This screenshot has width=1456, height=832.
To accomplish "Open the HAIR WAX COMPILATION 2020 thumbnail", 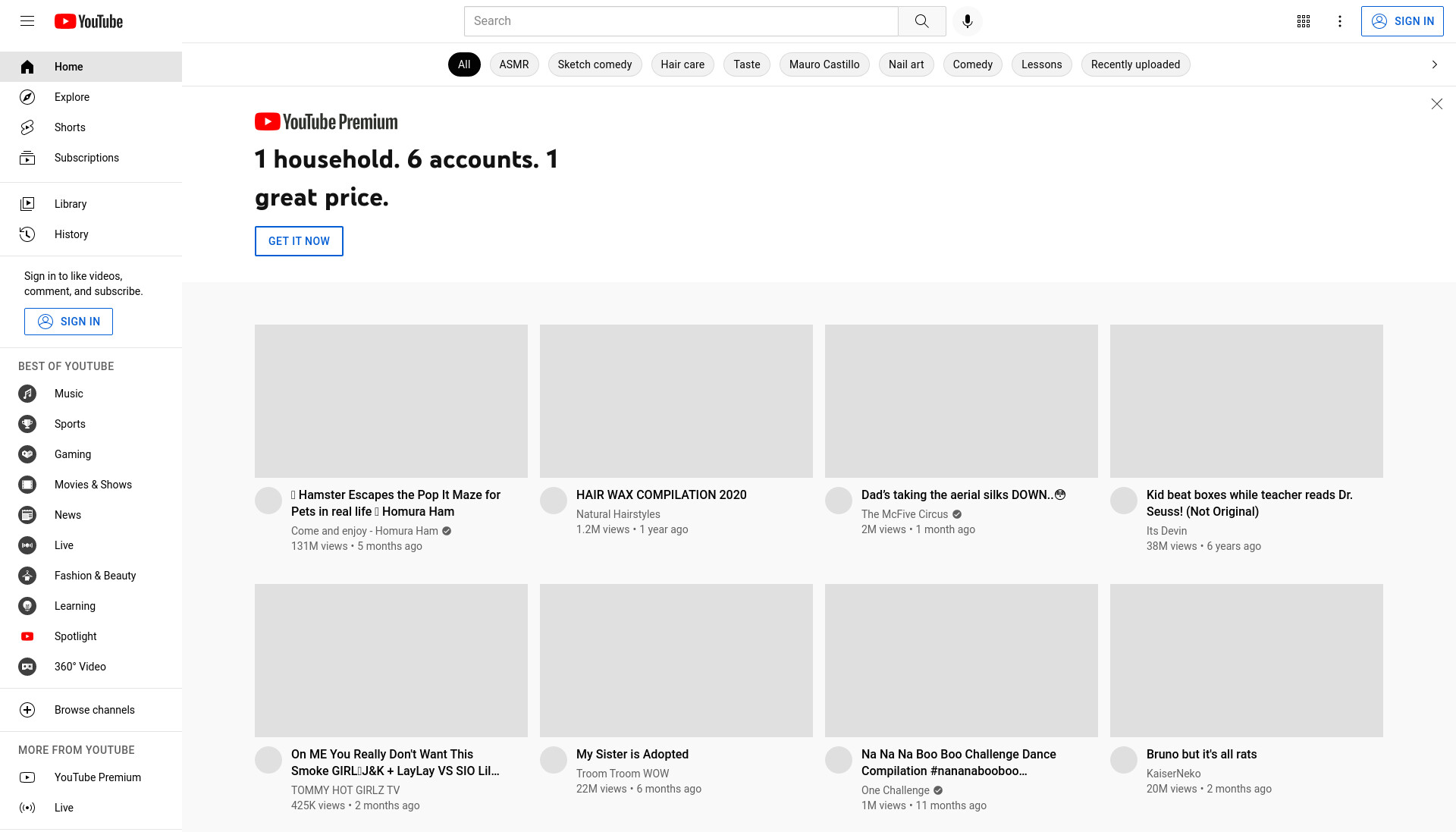I will 676,401.
